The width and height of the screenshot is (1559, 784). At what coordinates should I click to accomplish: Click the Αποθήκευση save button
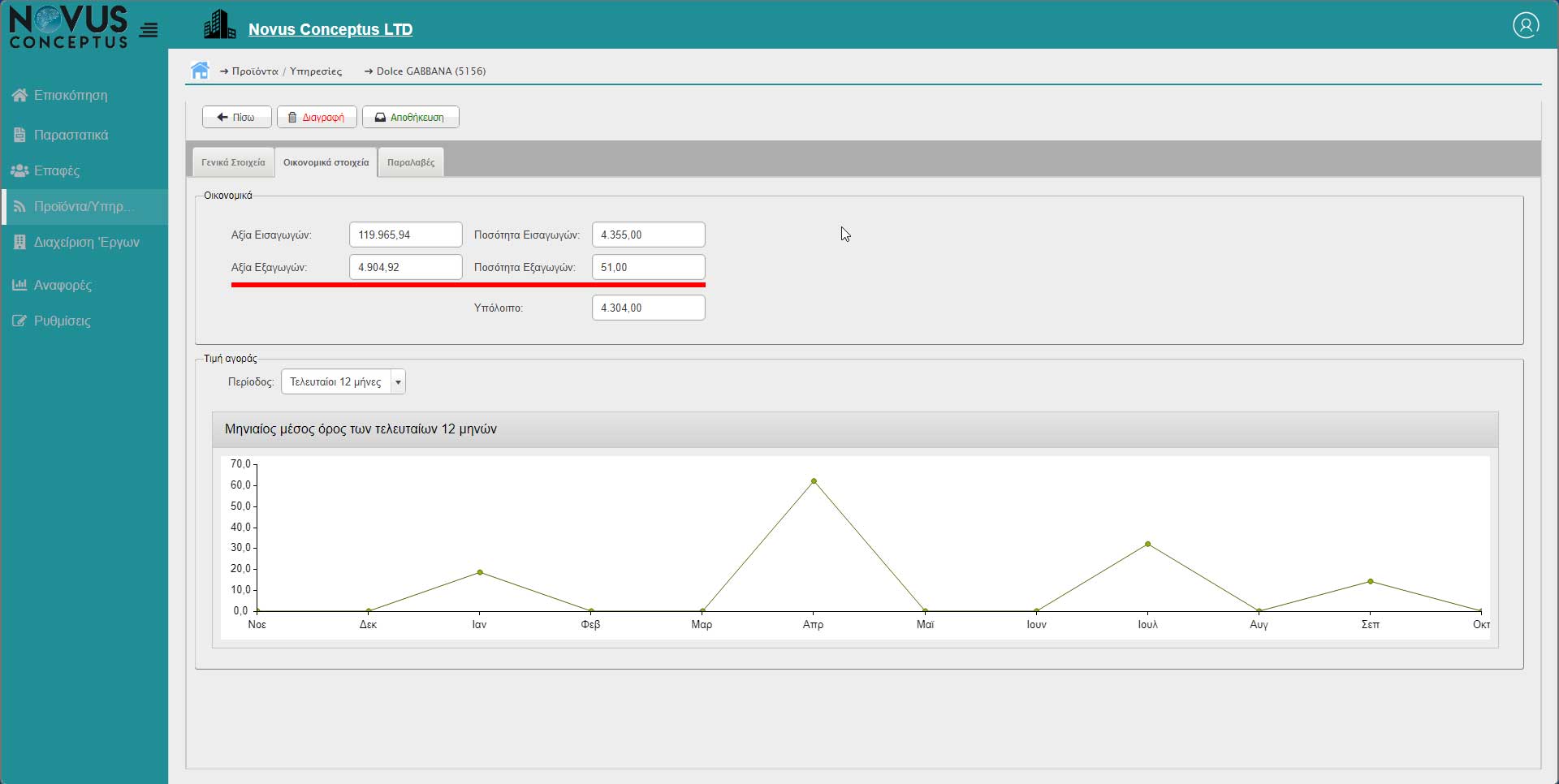tap(410, 118)
